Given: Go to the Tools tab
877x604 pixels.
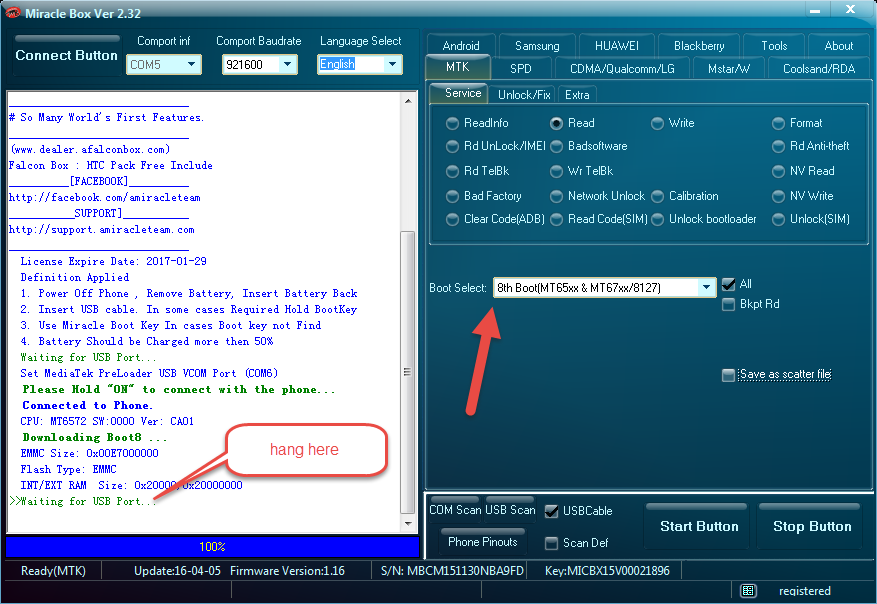Looking at the screenshot, I should (x=774, y=46).
